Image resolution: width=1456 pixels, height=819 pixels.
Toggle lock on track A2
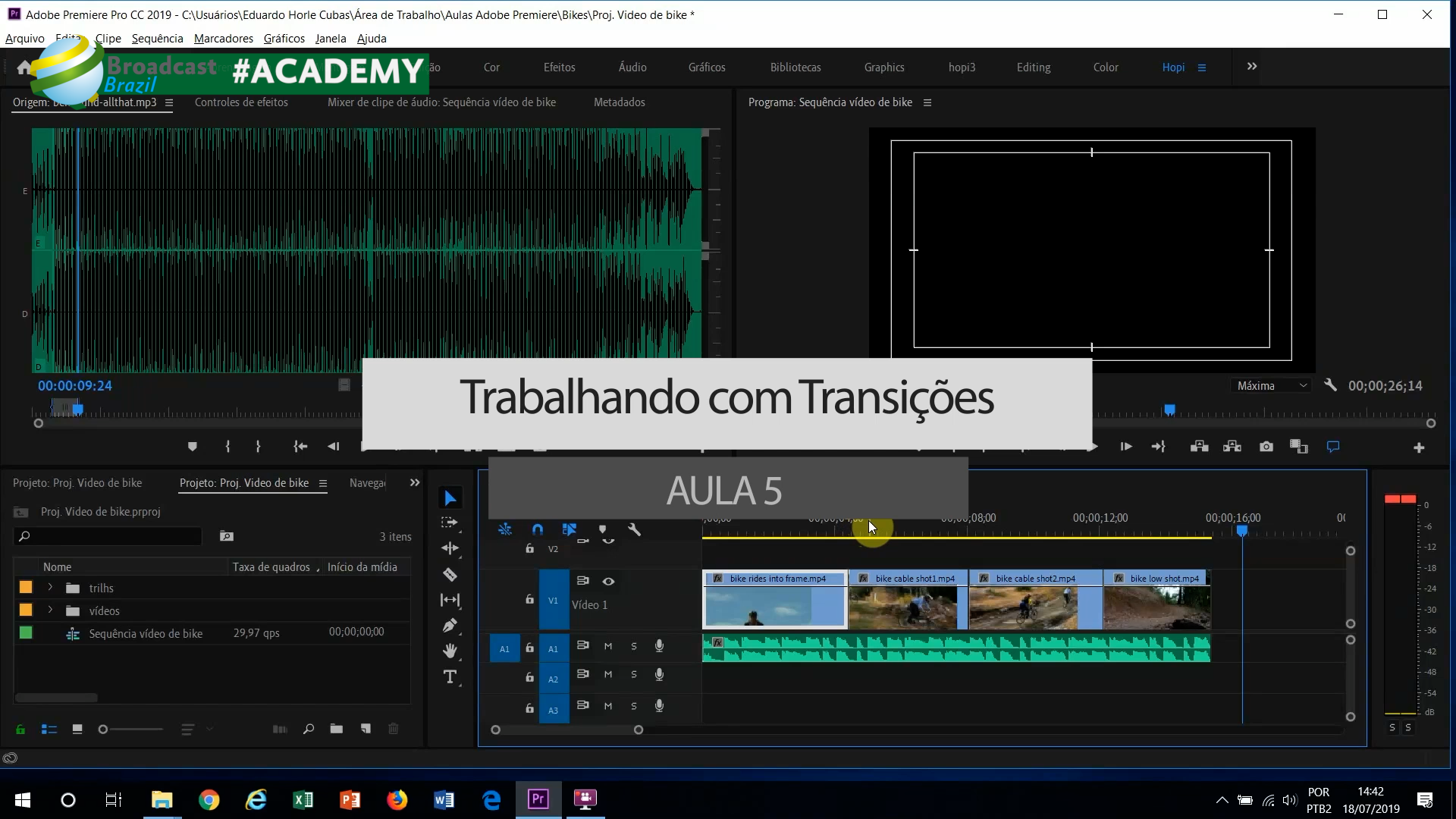[x=529, y=677]
